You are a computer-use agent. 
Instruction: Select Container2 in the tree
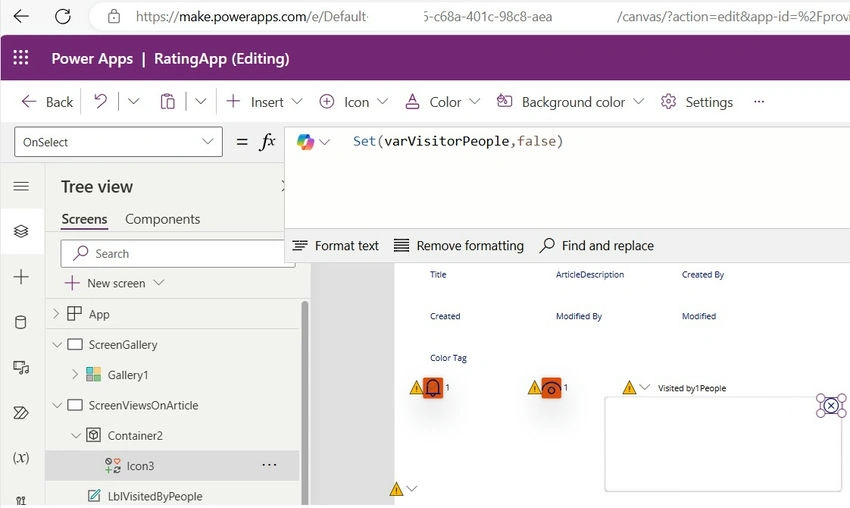pyautogui.click(x=135, y=436)
